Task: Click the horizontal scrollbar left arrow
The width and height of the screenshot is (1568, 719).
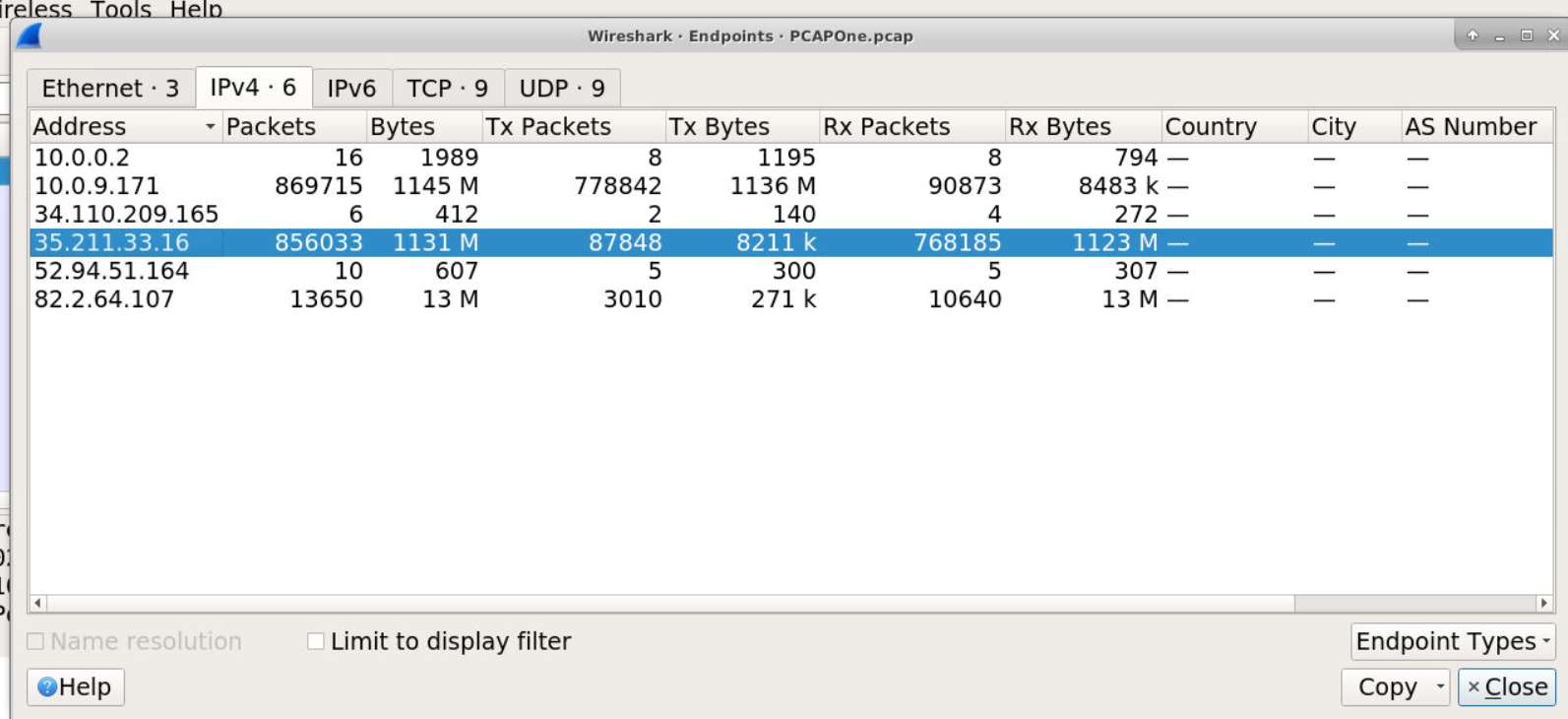Action: point(38,603)
